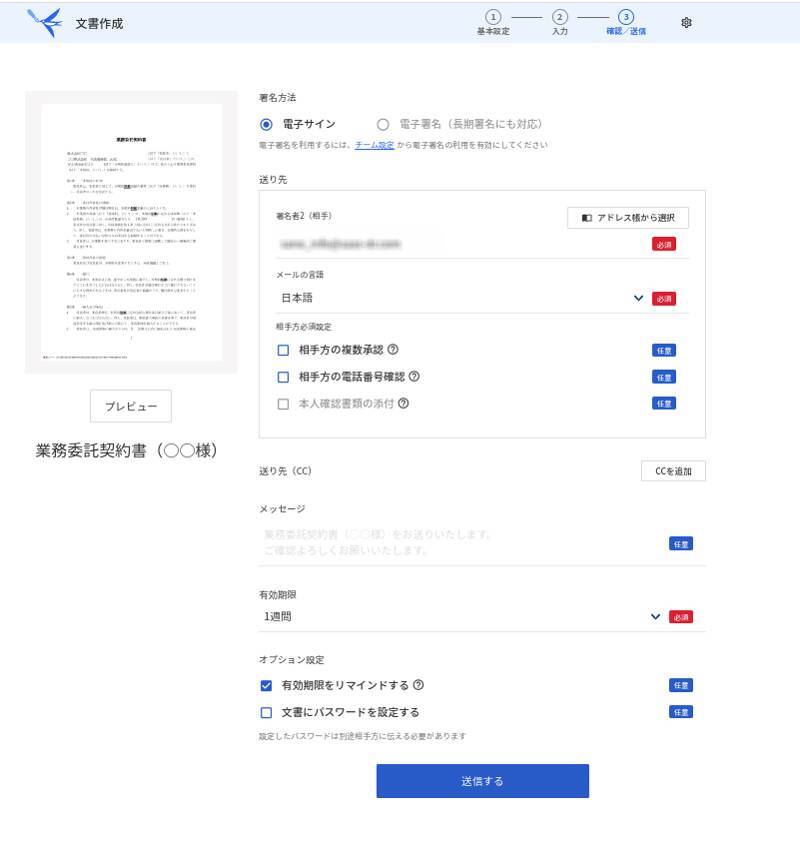Click help icon beside 有効期限をリマインドする

click(x=418, y=686)
